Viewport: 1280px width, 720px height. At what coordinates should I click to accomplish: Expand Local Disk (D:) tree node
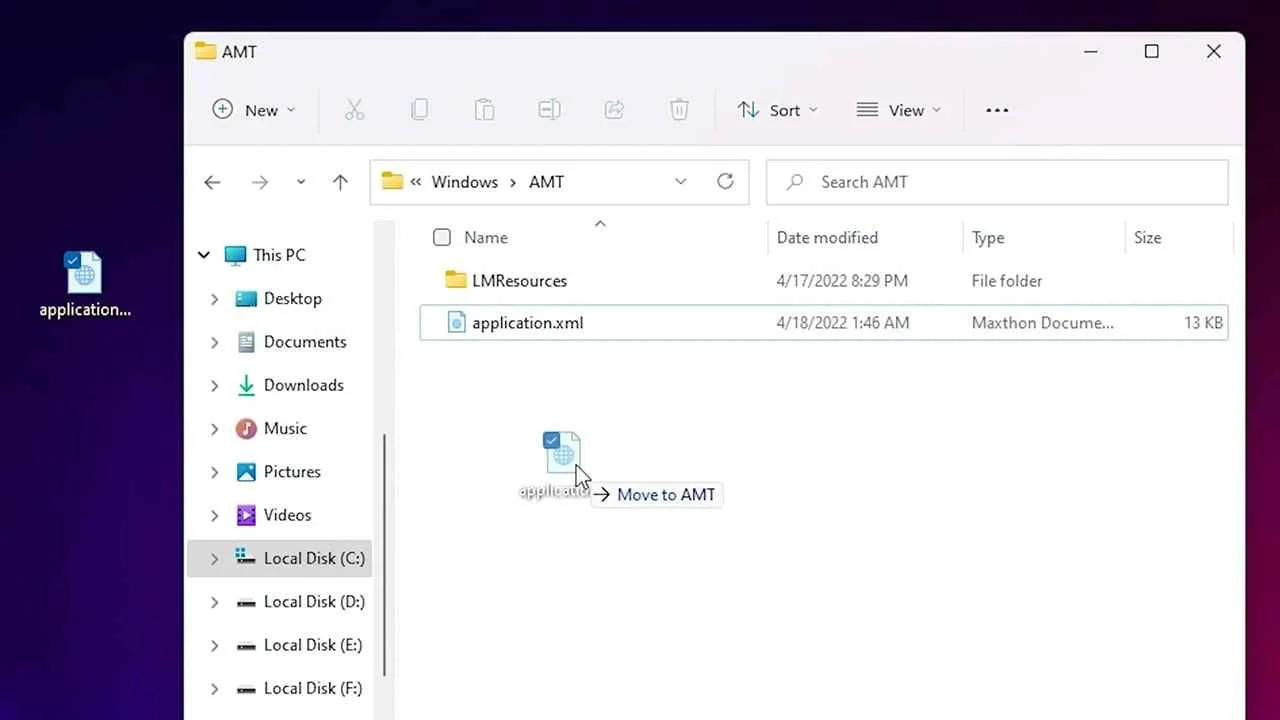click(214, 602)
